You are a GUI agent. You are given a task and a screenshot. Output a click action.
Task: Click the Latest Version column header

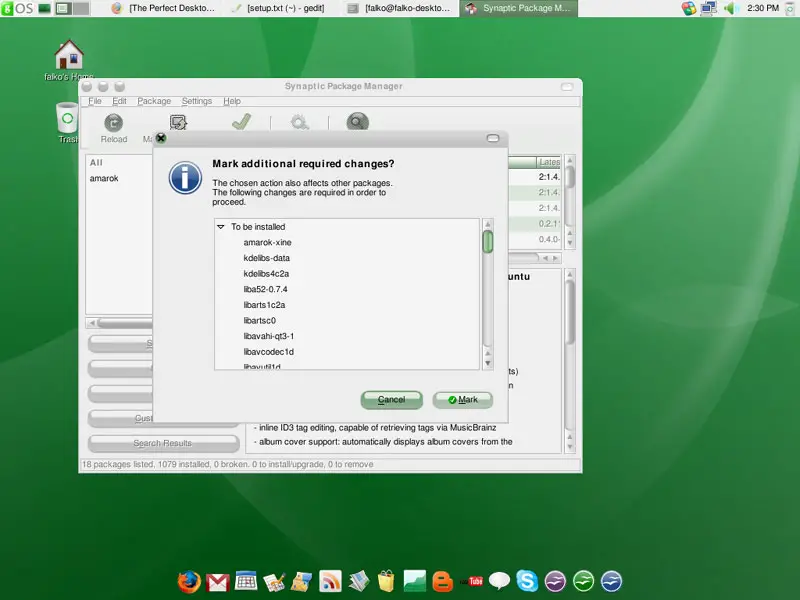click(x=548, y=162)
